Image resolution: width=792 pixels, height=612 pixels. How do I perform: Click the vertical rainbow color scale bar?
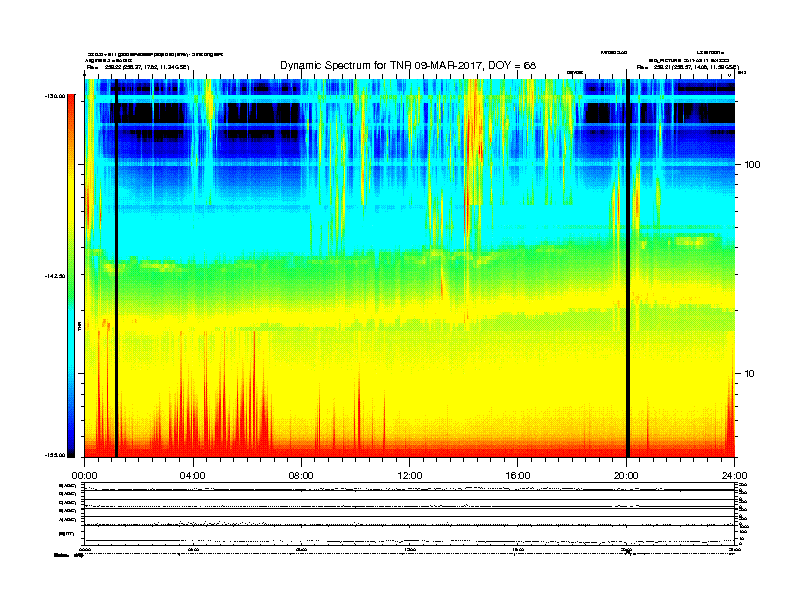point(71,276)
